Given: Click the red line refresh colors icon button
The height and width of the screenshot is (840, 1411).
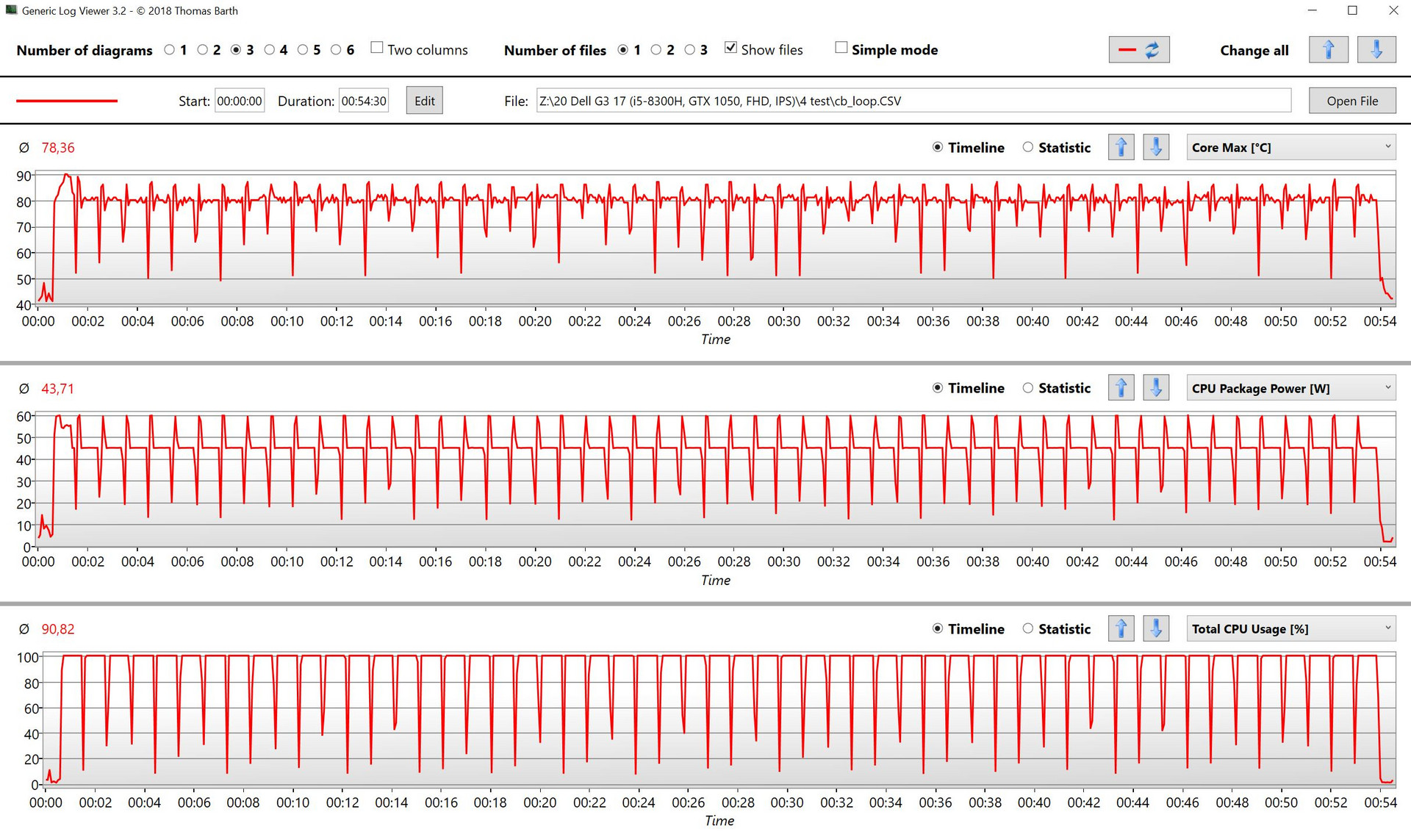Looking at the screenshot, I should click(x=1138, y=50).
